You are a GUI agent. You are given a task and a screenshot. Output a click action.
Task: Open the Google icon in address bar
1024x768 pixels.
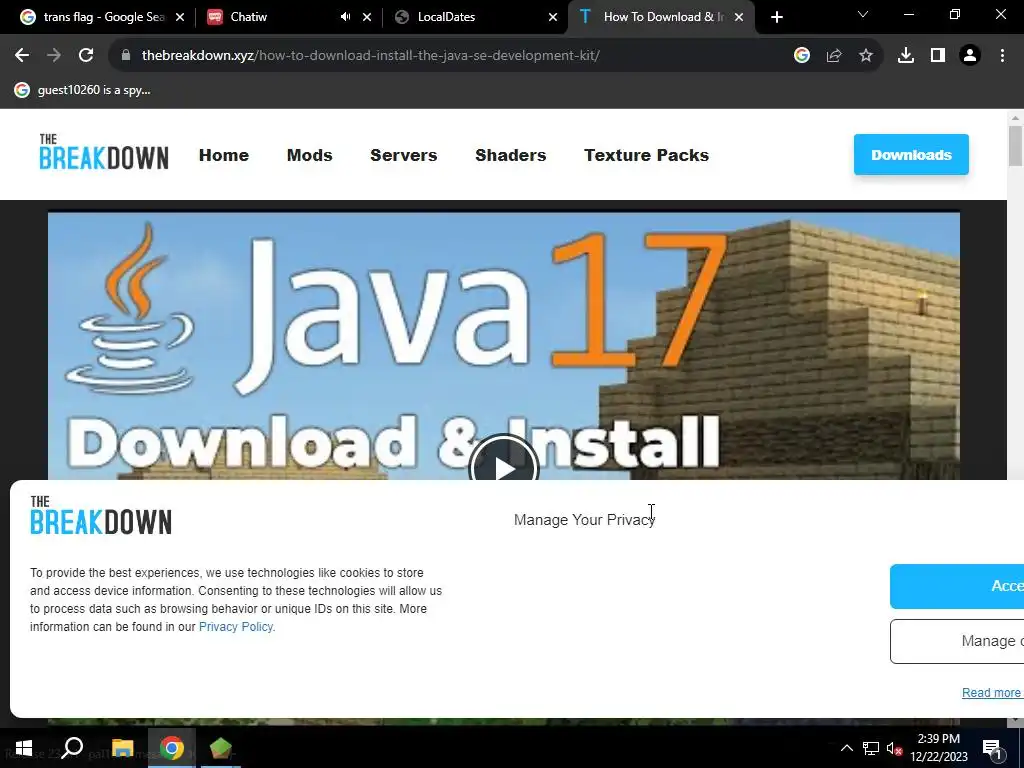tap(802, 56)
